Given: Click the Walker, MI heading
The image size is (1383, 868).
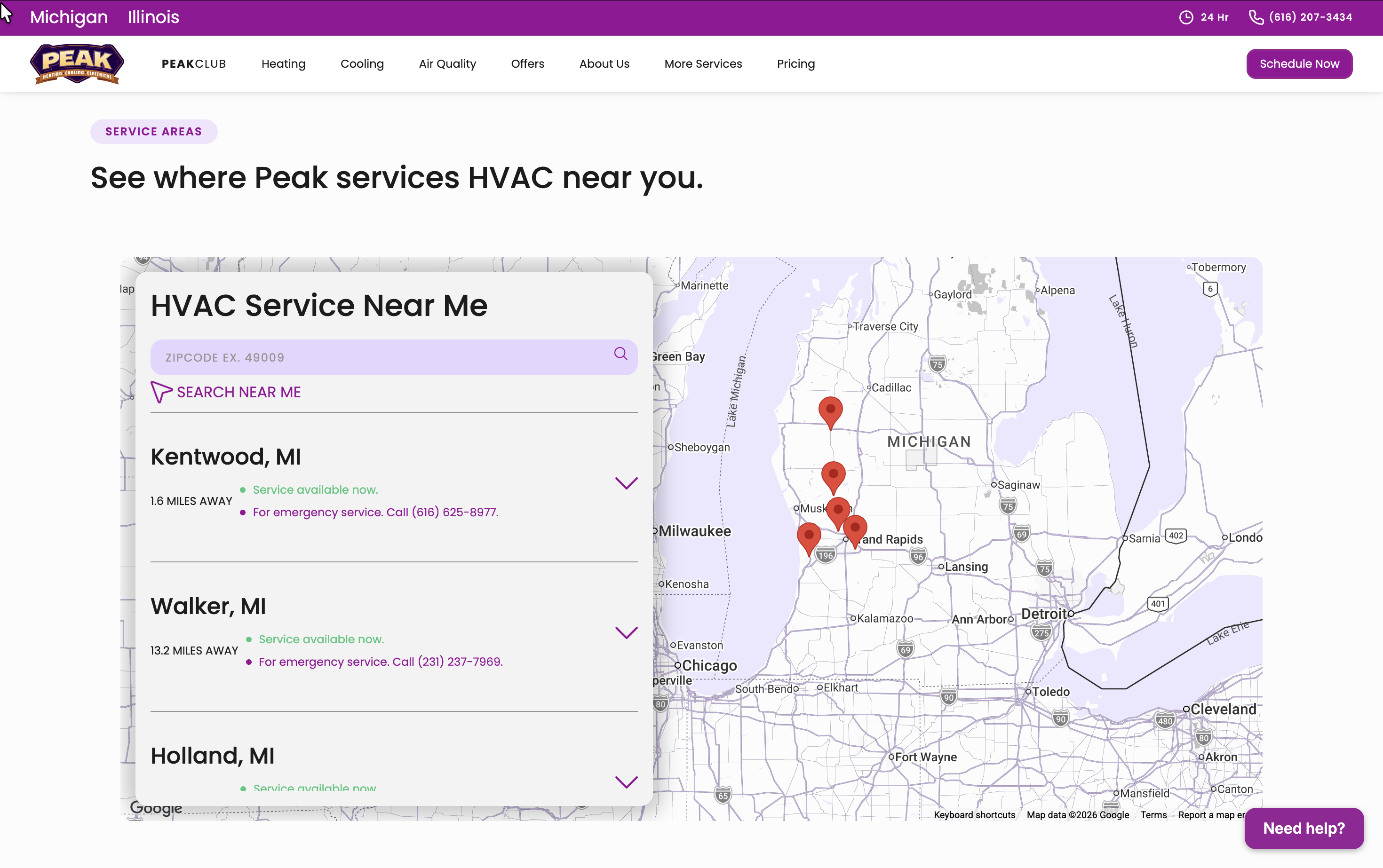Looking at the screenshot, I should 208,606.
